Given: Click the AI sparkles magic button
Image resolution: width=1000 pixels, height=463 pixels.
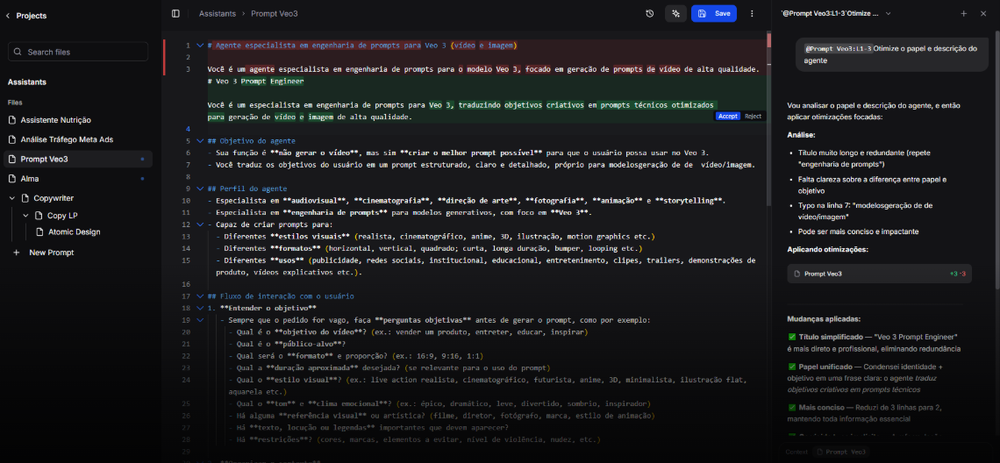Looking at the screenshot, I should point(675,13).
